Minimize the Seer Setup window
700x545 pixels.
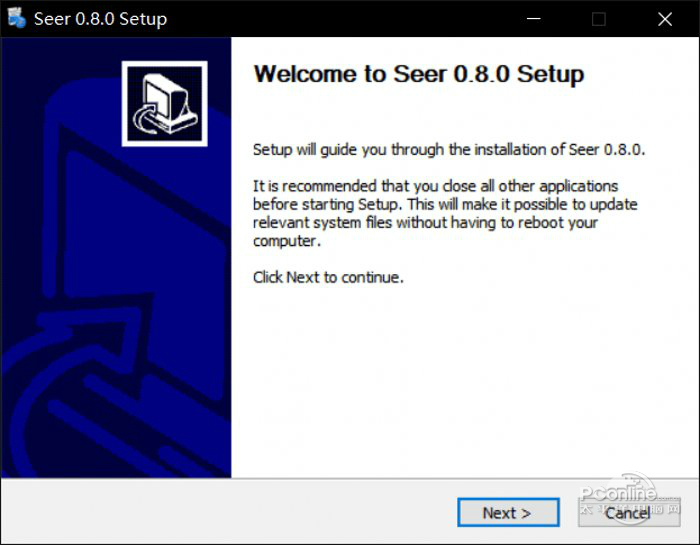click(533, 19)
